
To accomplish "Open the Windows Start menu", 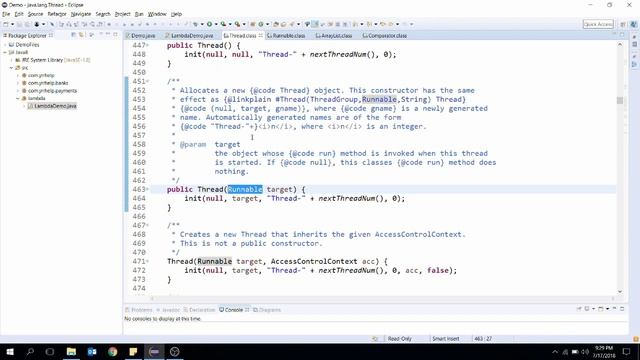I will pyautogui.click(x=10, y=351).
